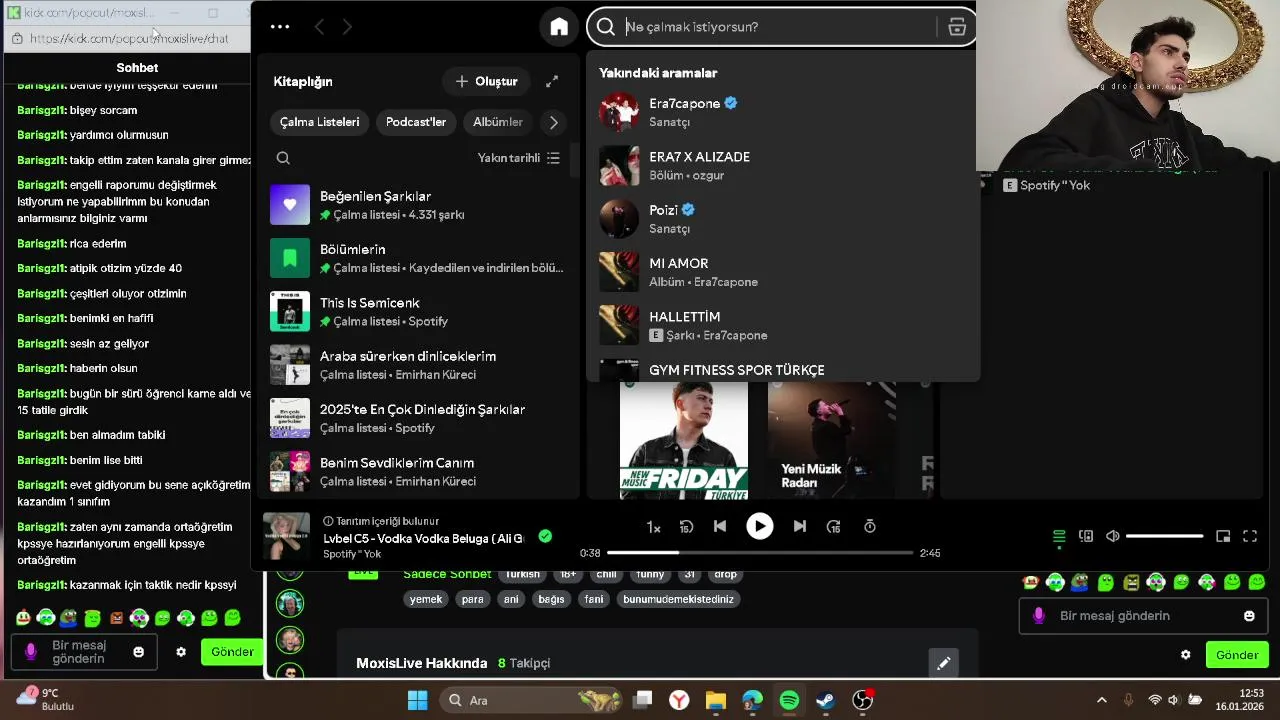Open emoji picker in right Kick chat

[x=1249, y=616]
